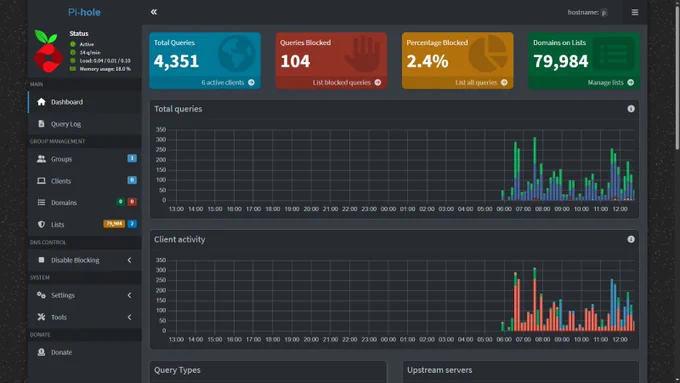Click the Query Types panel heading
The width and height of the screenshot is (680, 383).
(177, 370)
